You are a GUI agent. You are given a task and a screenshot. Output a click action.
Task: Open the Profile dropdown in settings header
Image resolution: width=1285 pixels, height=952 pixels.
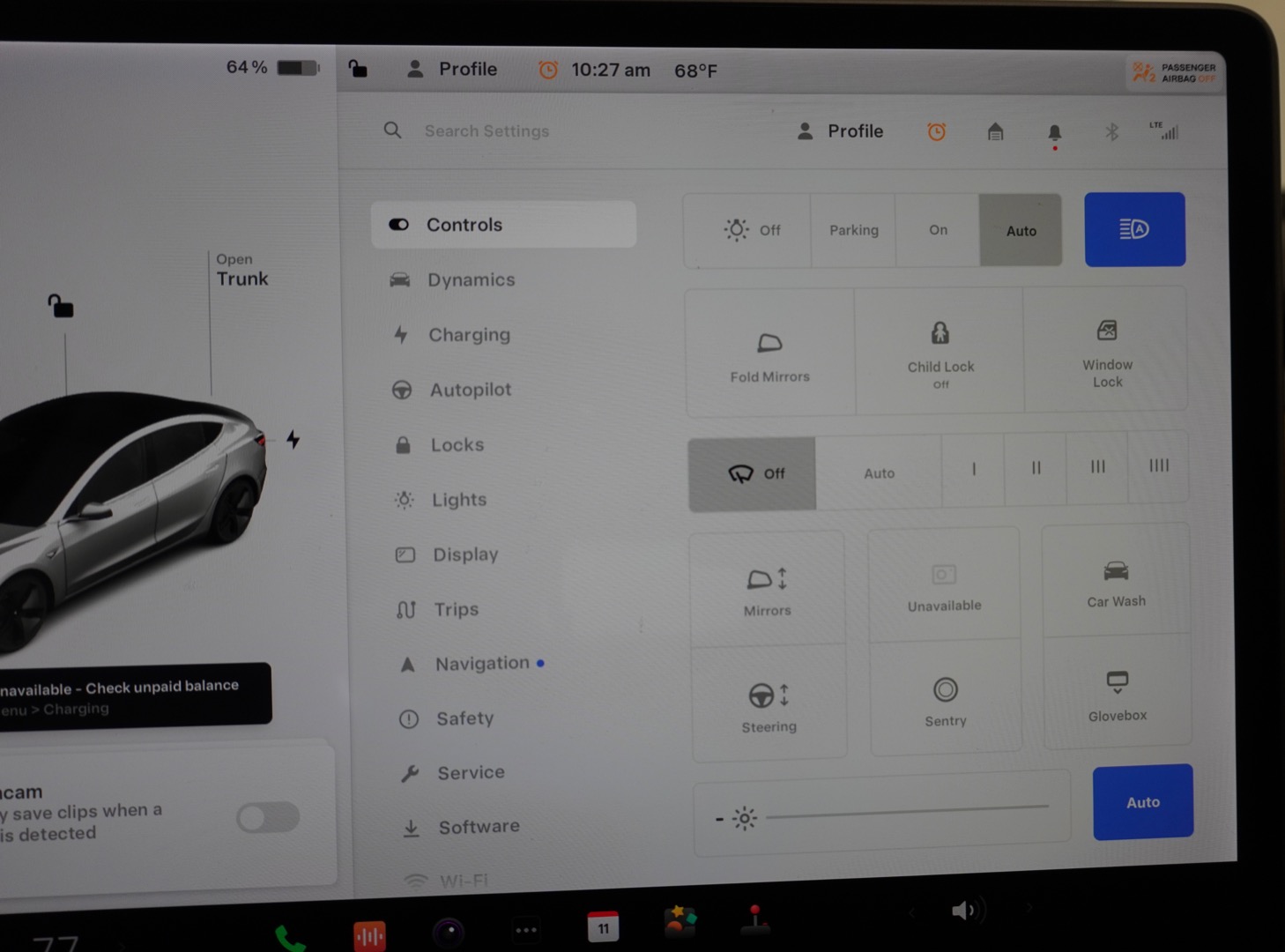click(x=840, y=131)
